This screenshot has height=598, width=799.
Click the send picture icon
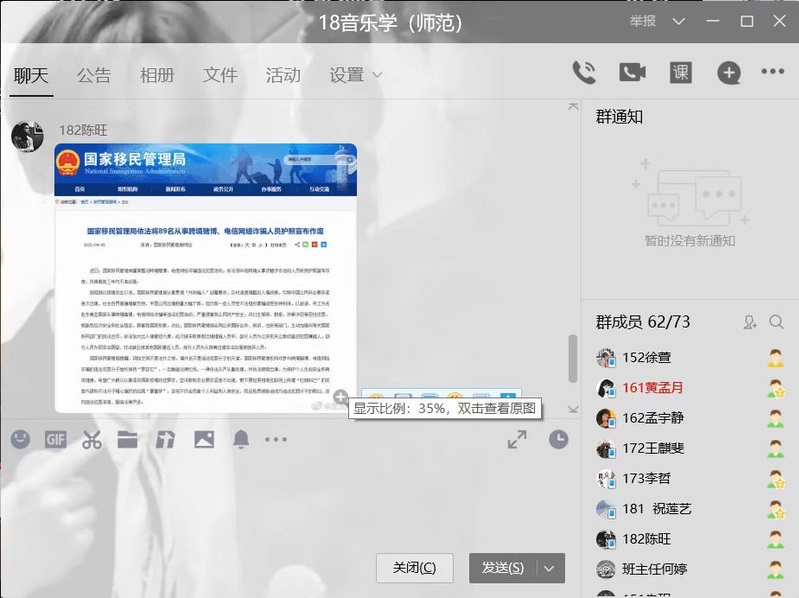click(204, 439)
